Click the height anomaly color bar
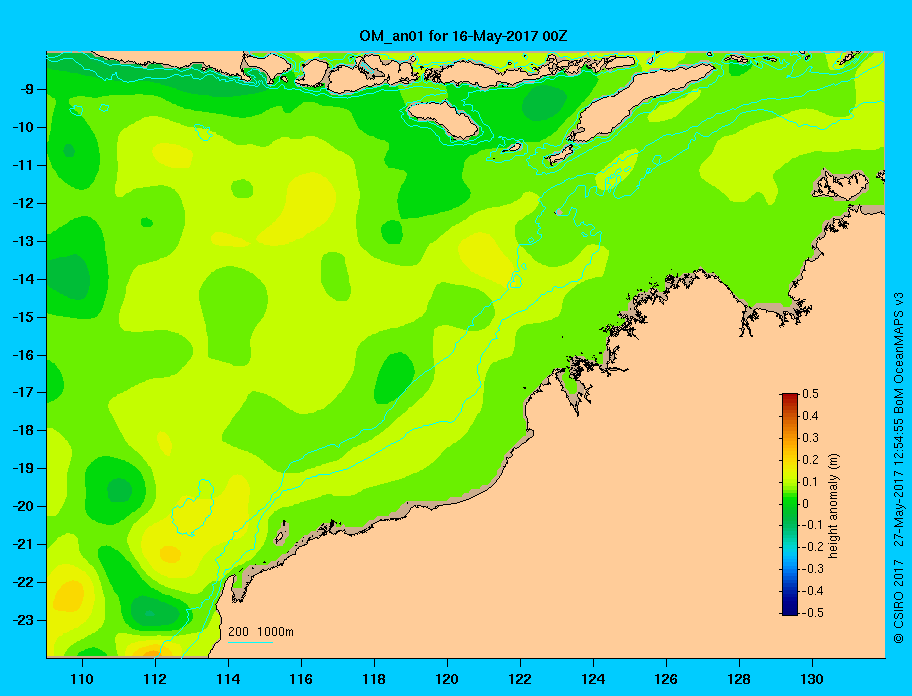 pos(790,504)
